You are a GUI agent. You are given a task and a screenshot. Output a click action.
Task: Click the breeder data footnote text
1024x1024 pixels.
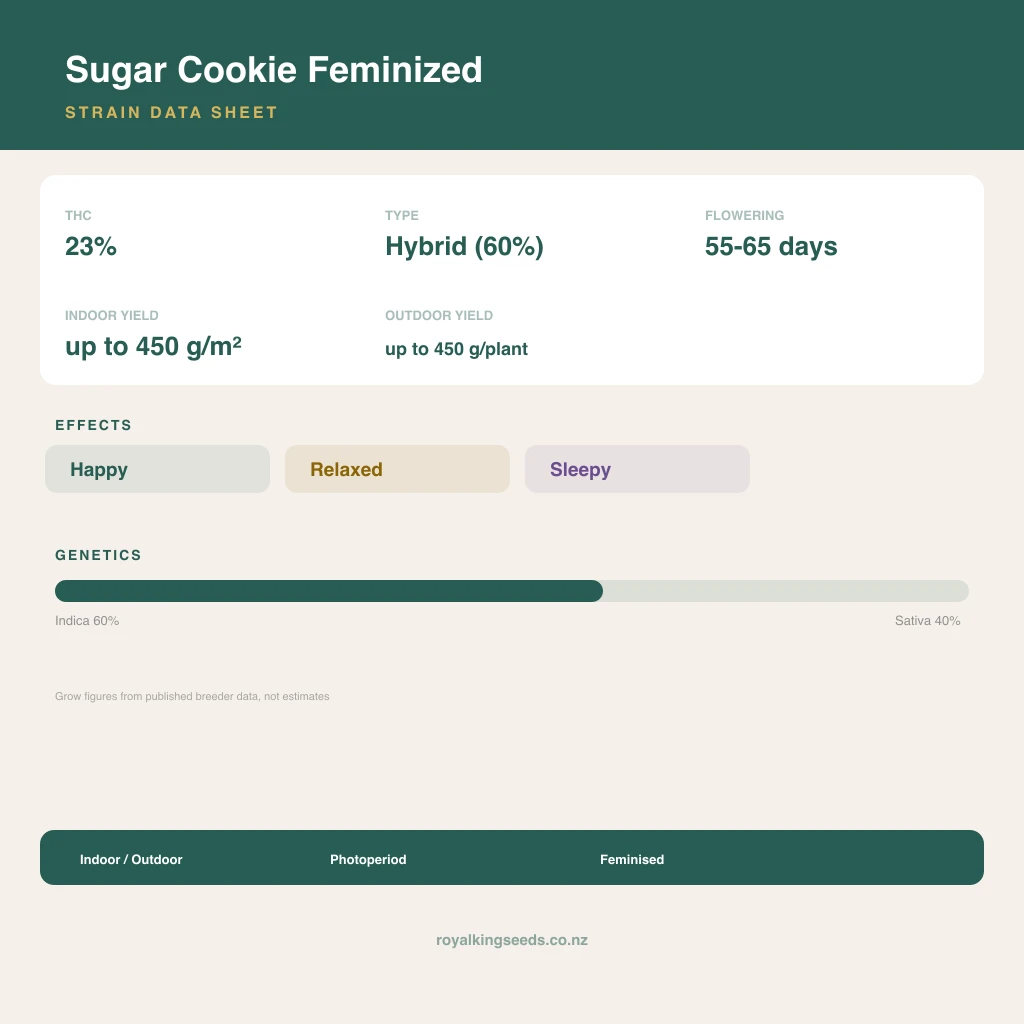pyautogui.click(x=192, y=696)
